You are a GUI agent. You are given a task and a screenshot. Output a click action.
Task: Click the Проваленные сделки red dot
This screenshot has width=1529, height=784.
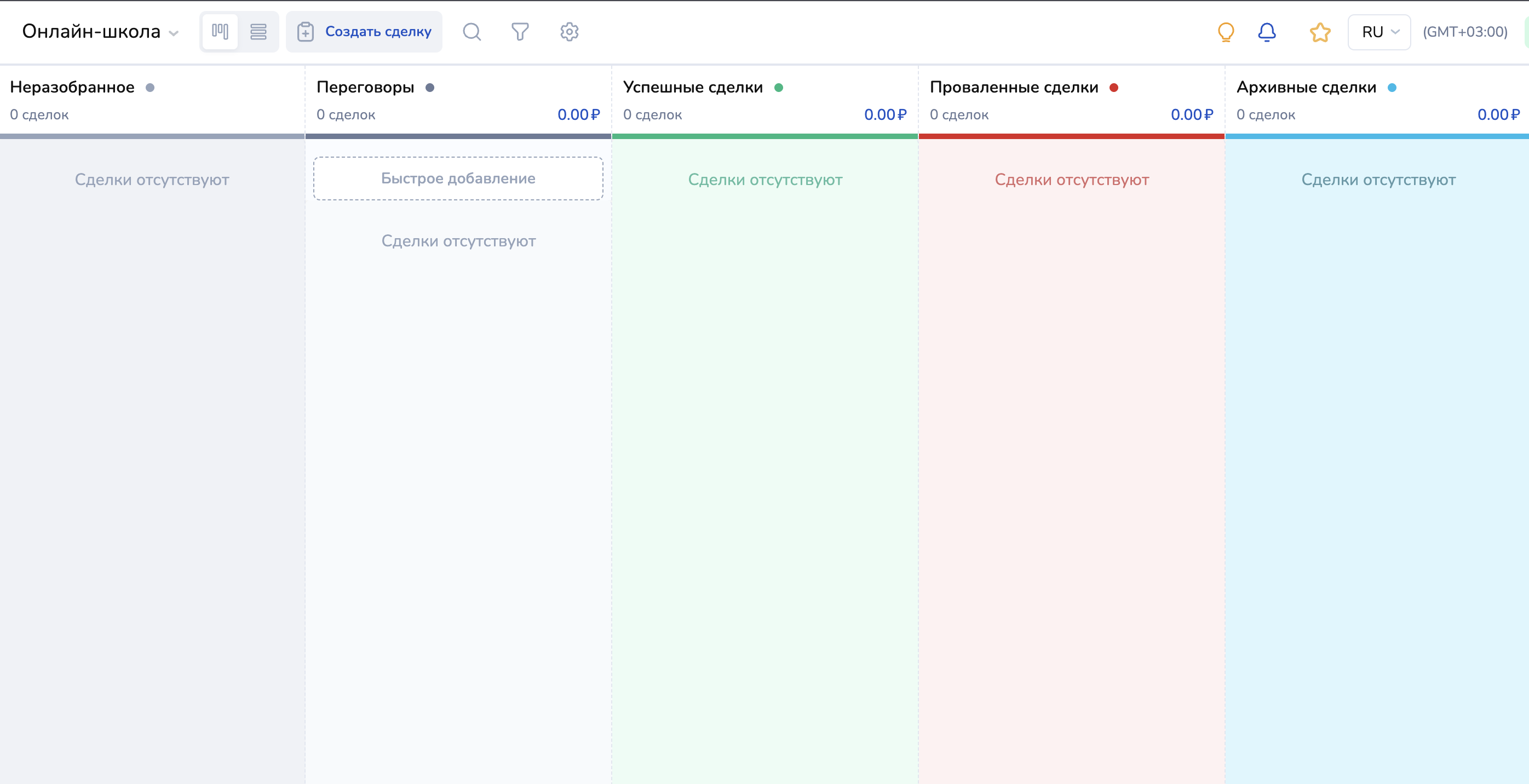pyautogui.click(x=1113, y=88)
